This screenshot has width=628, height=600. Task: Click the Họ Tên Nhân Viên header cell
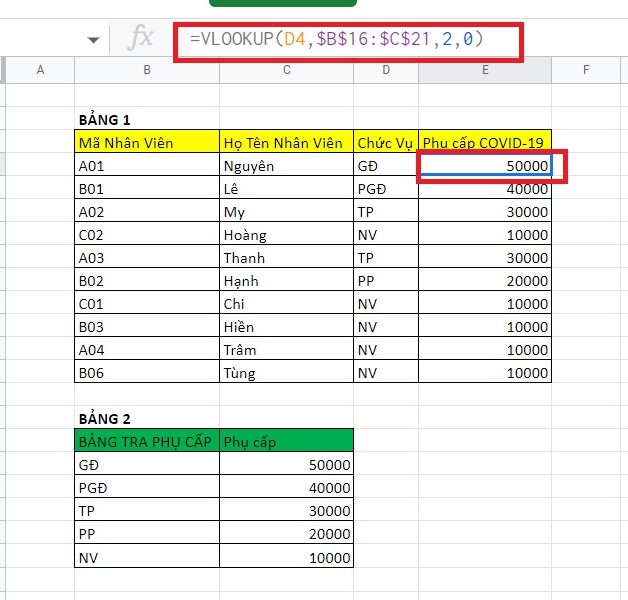[x=286, y=141]
